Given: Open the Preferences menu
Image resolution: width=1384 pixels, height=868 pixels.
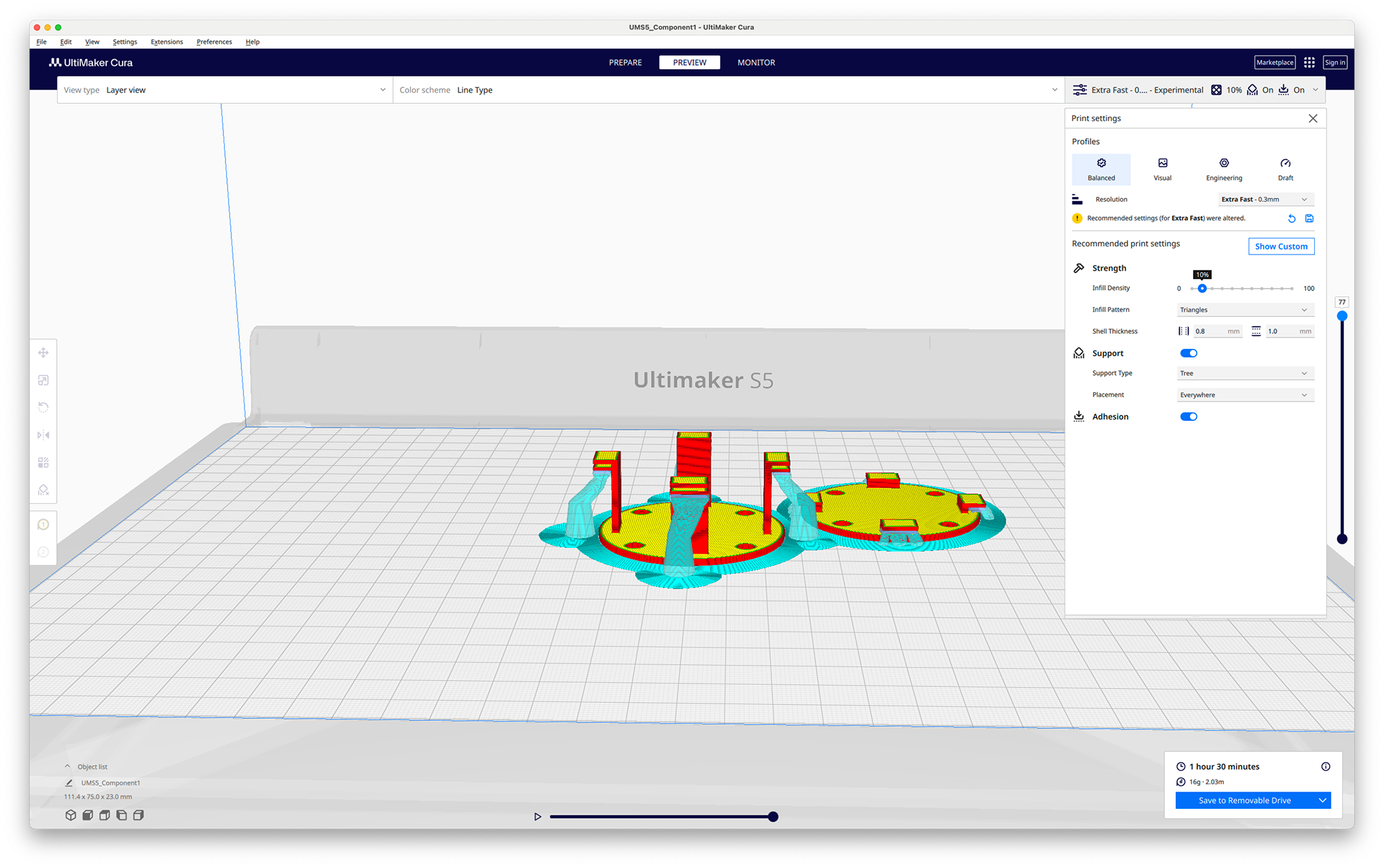Looking at the screenshot, I should [214, 42].
